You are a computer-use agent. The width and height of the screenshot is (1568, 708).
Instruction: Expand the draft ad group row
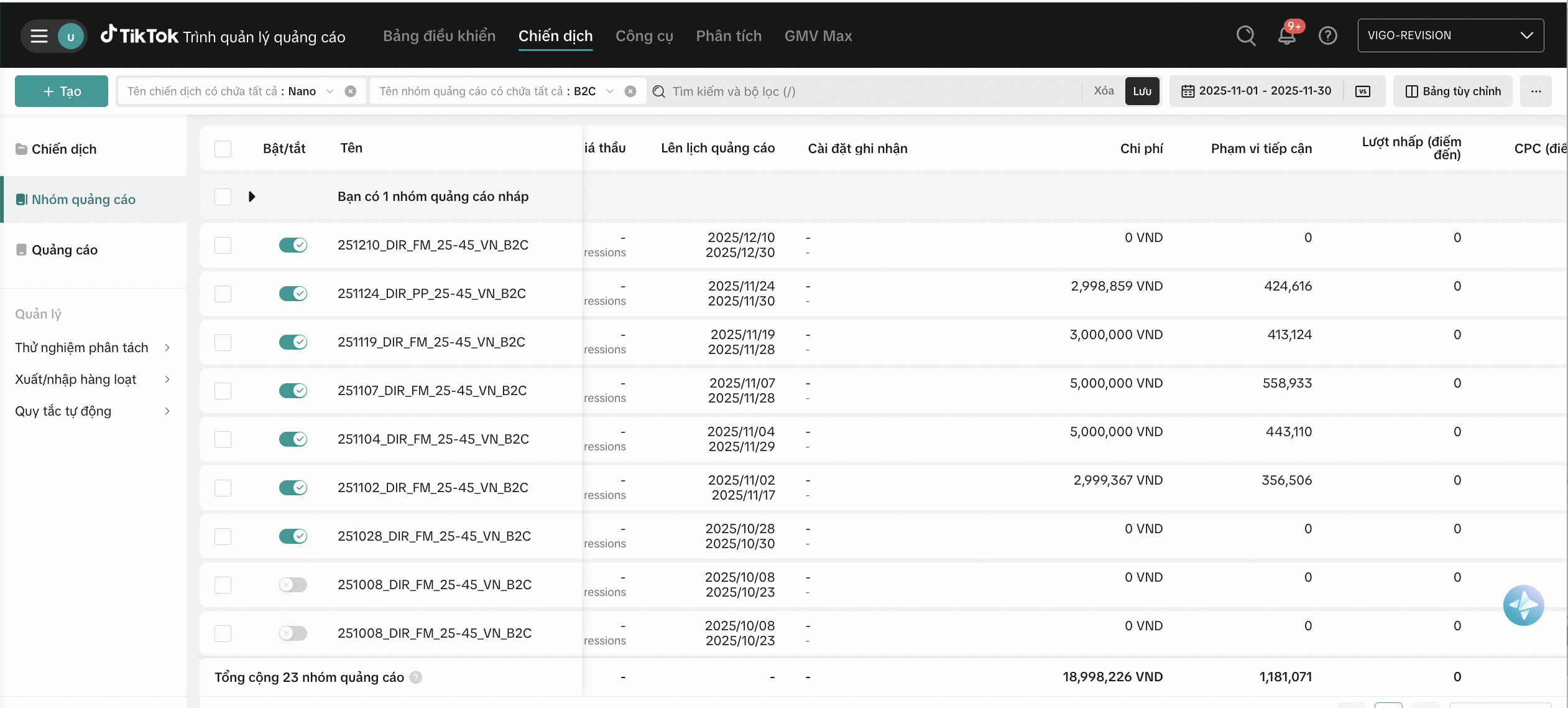(252, 197)
